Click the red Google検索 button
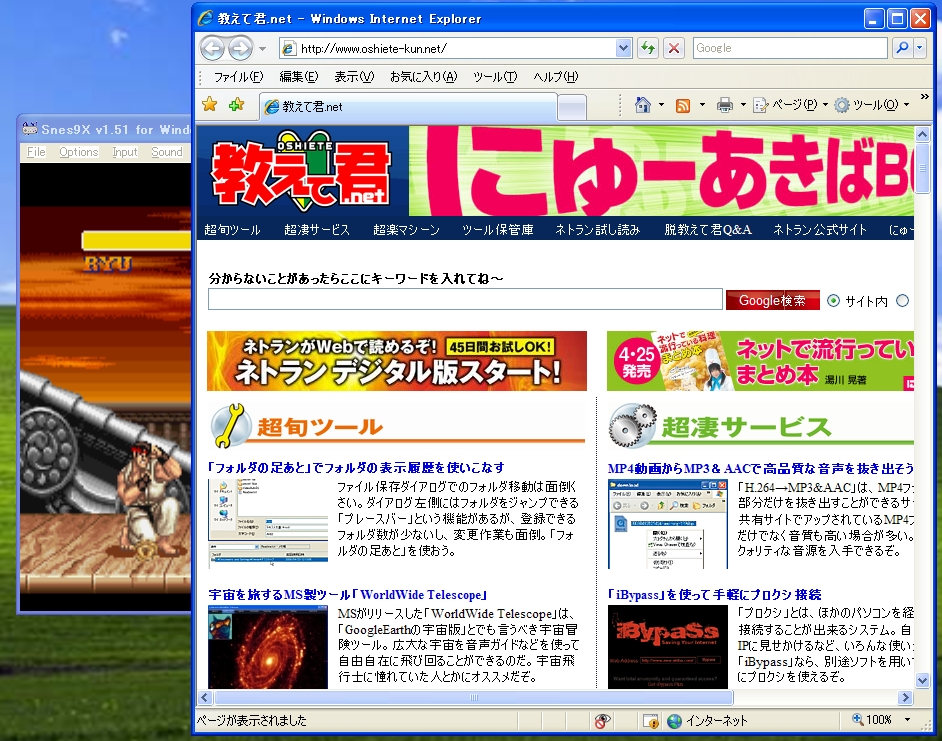Image resolution: width=942 pixels, height=741 pixels. pos(773,300)
